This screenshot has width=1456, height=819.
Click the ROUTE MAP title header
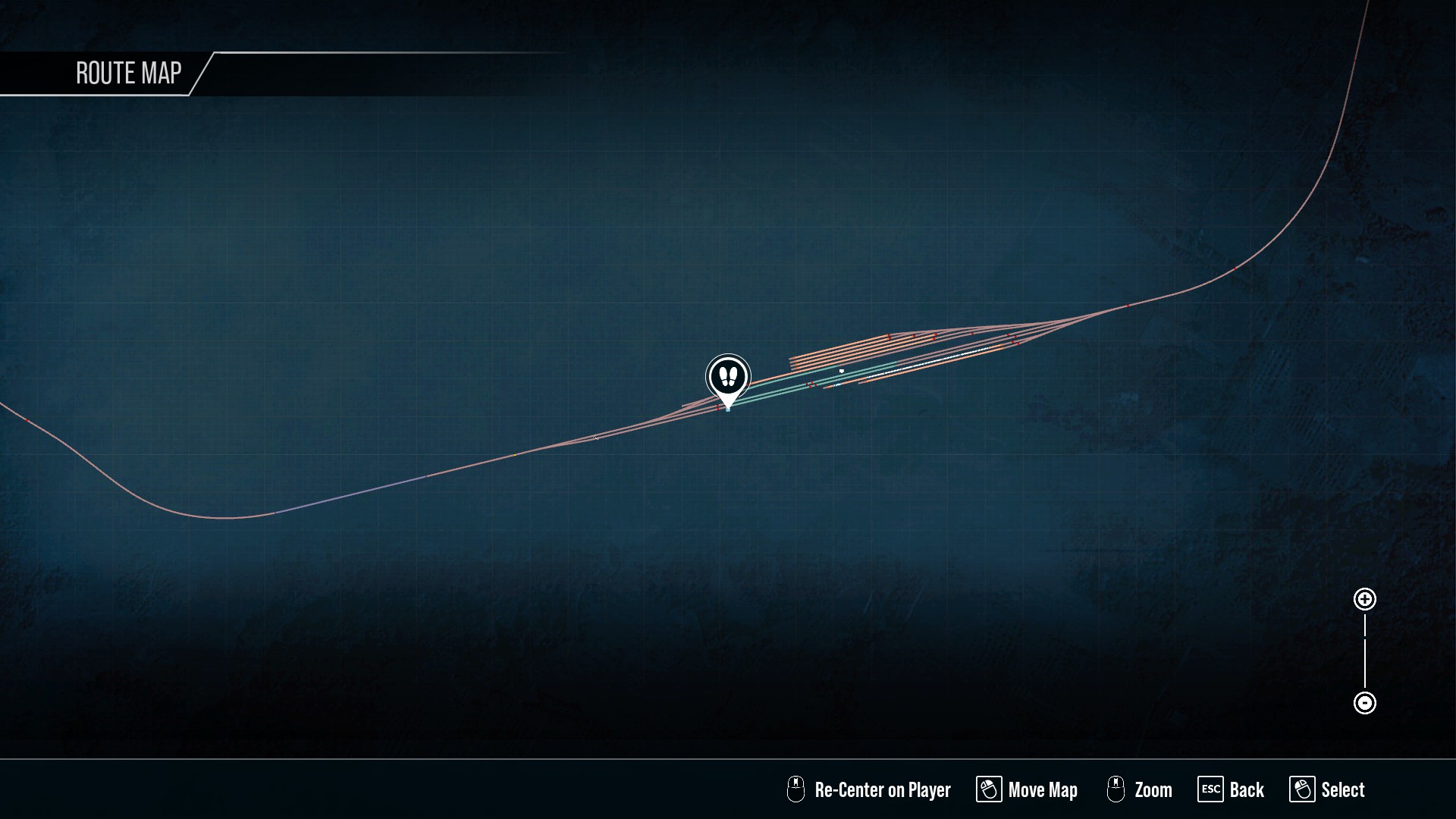pos(128,74)
